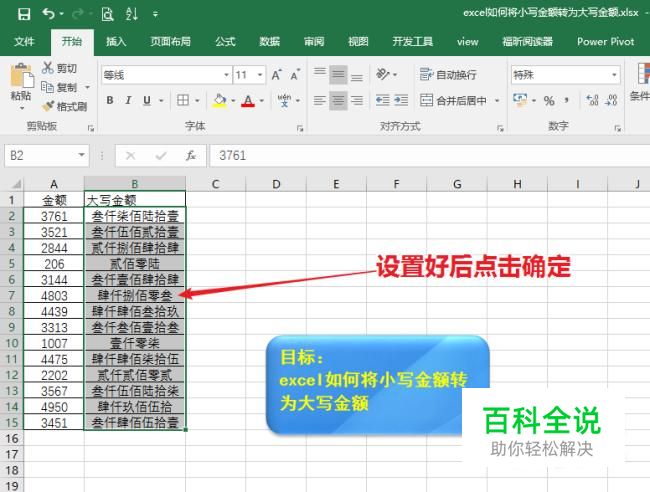Open the font size 11 dropdown
The height and width of the screenshot is (492, 650).
(x=260, y=75)
